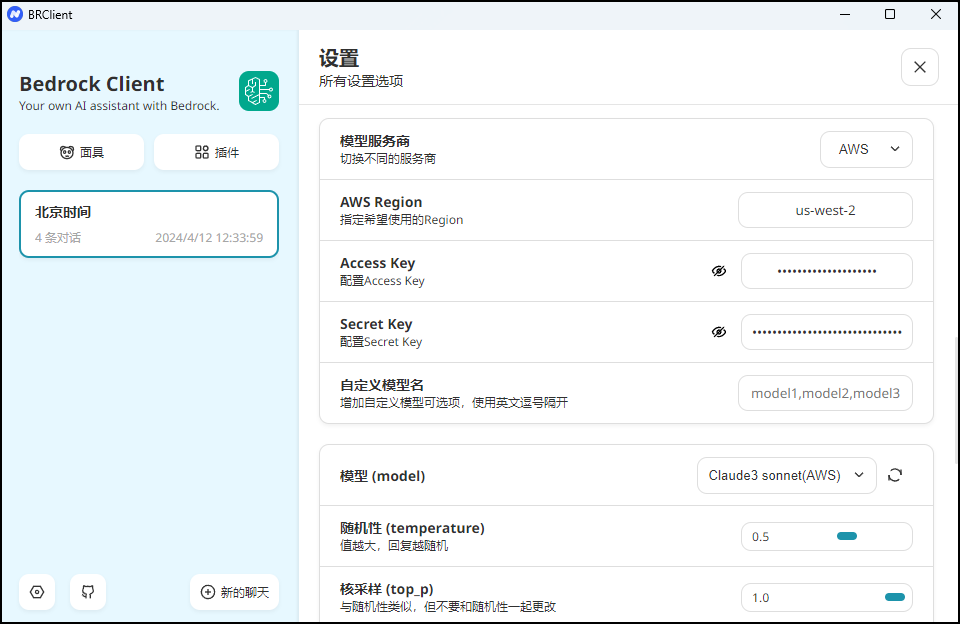This screenshot has height=624, width=960.
Task: Toggle Secret Key visibility eye icon
Action: [719, 332]
